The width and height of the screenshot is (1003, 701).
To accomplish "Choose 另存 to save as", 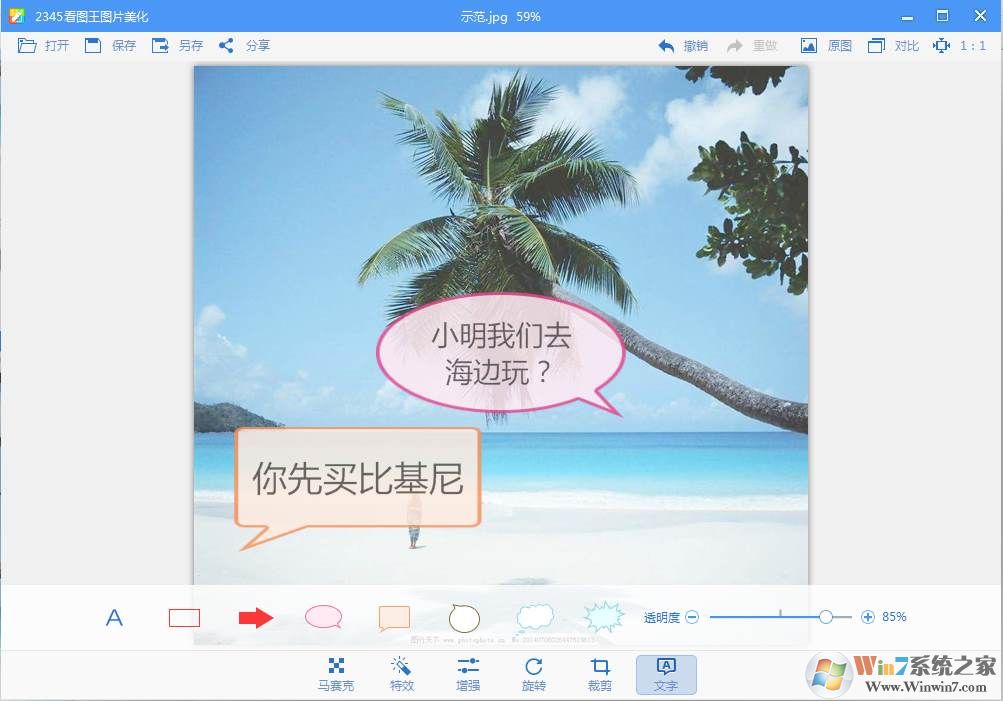I will [177, 45].
